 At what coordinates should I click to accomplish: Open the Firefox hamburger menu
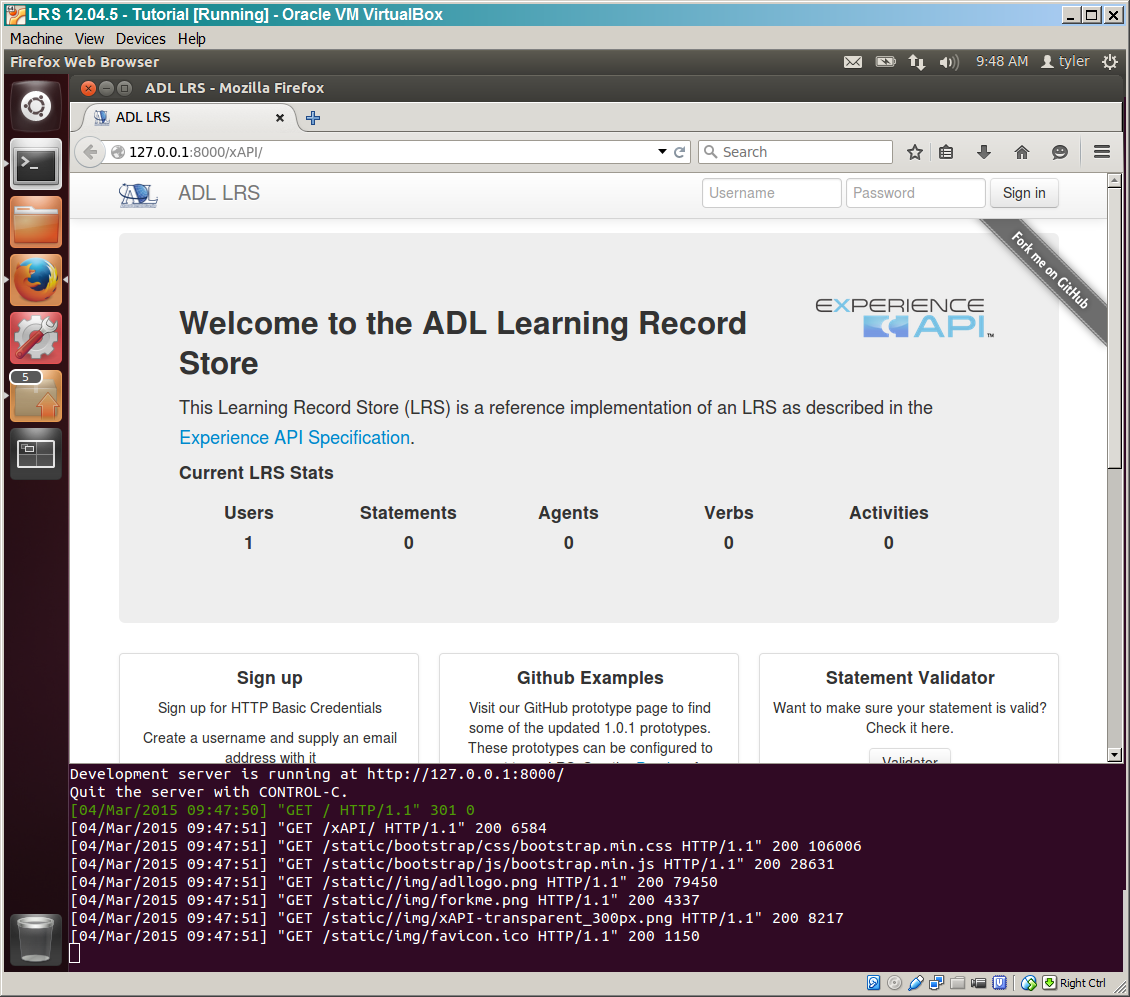pos(1101,152)
